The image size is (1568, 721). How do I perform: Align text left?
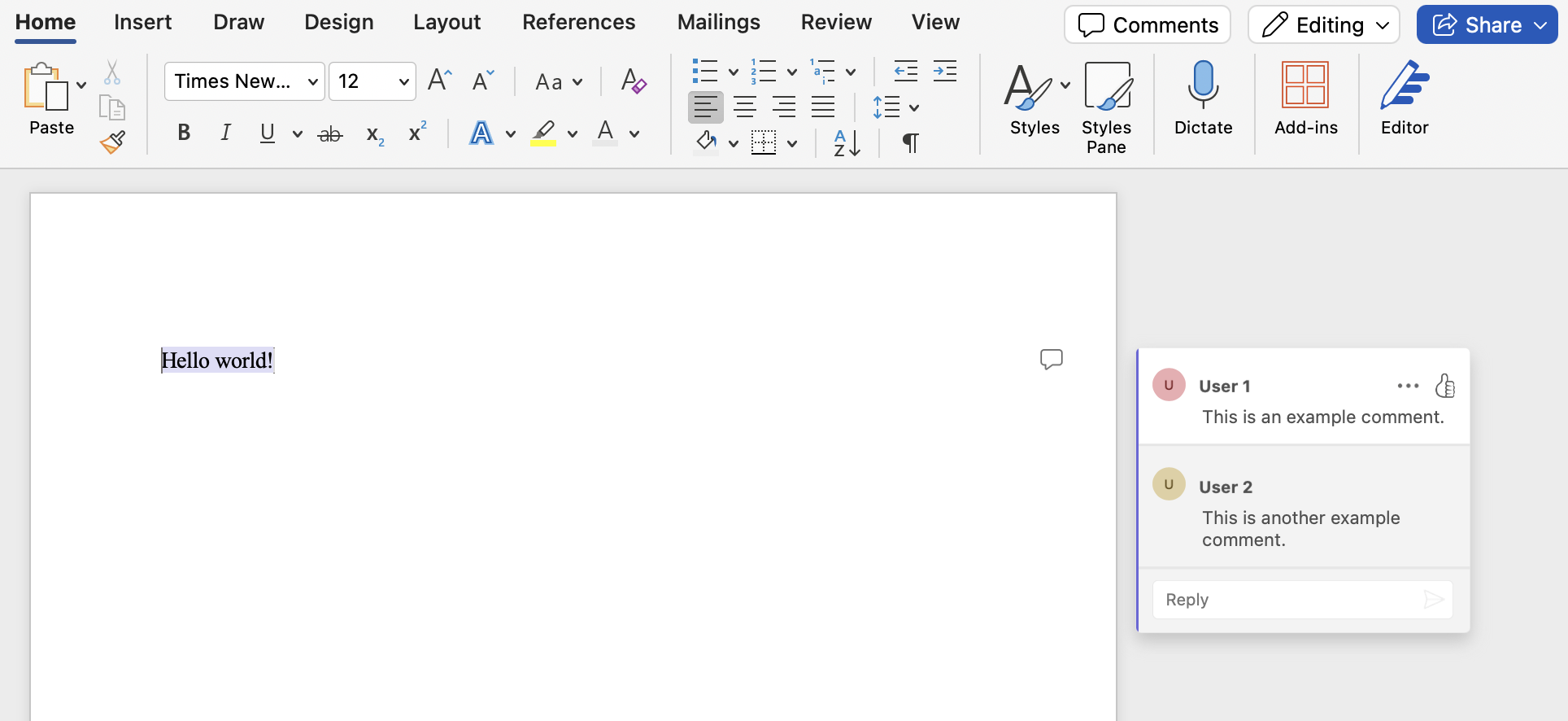tap(705, 107)
